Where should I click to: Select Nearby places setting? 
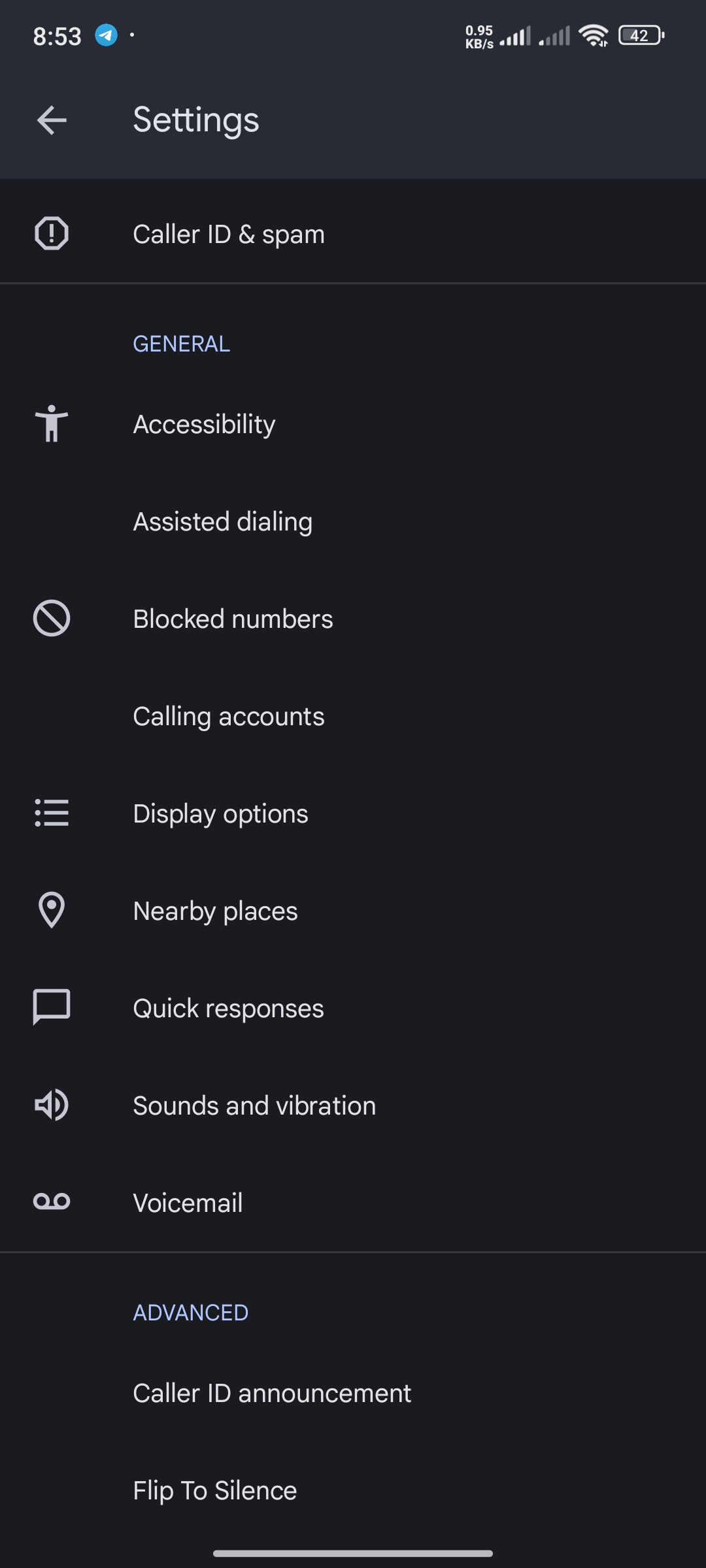[x=215, y=911]
